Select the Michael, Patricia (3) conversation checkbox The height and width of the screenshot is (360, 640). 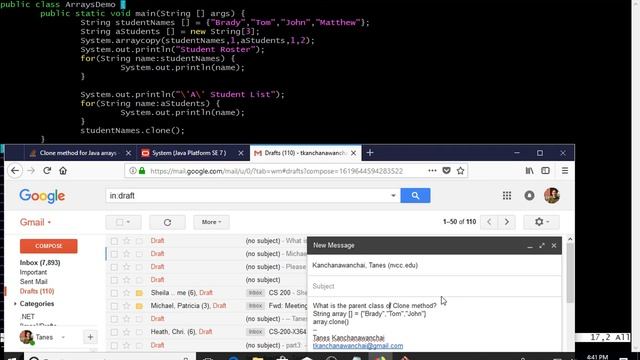coord(114,306)
